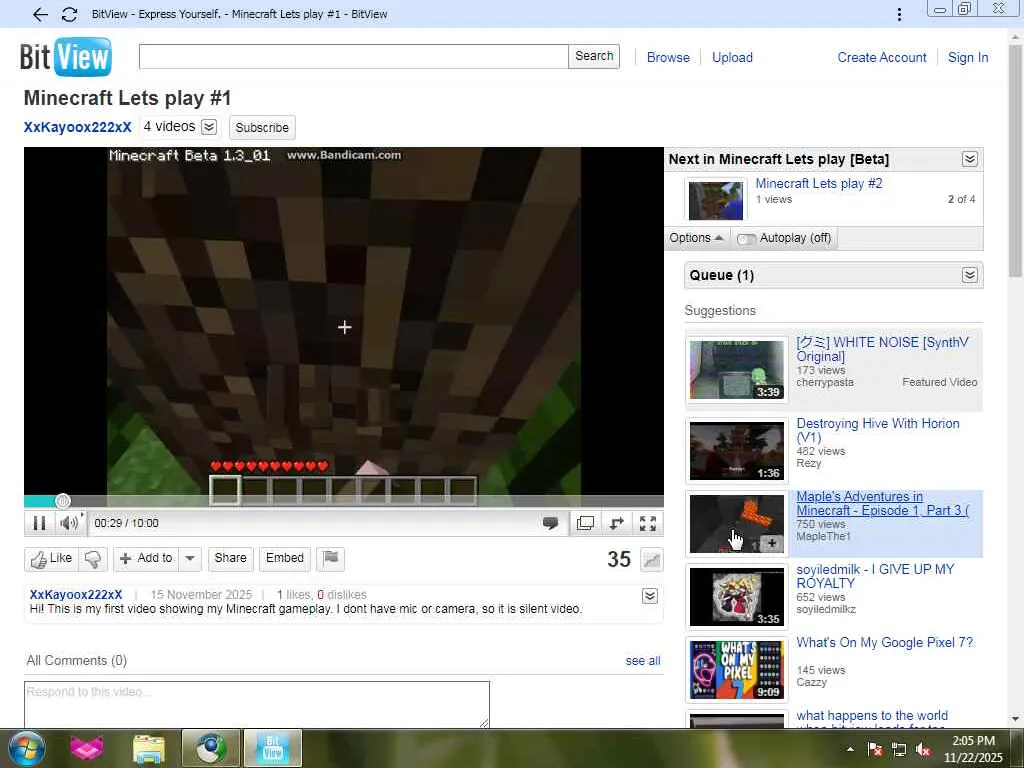Focus the search text field
The image size is (1024, 768).
[x=353, y=56]
